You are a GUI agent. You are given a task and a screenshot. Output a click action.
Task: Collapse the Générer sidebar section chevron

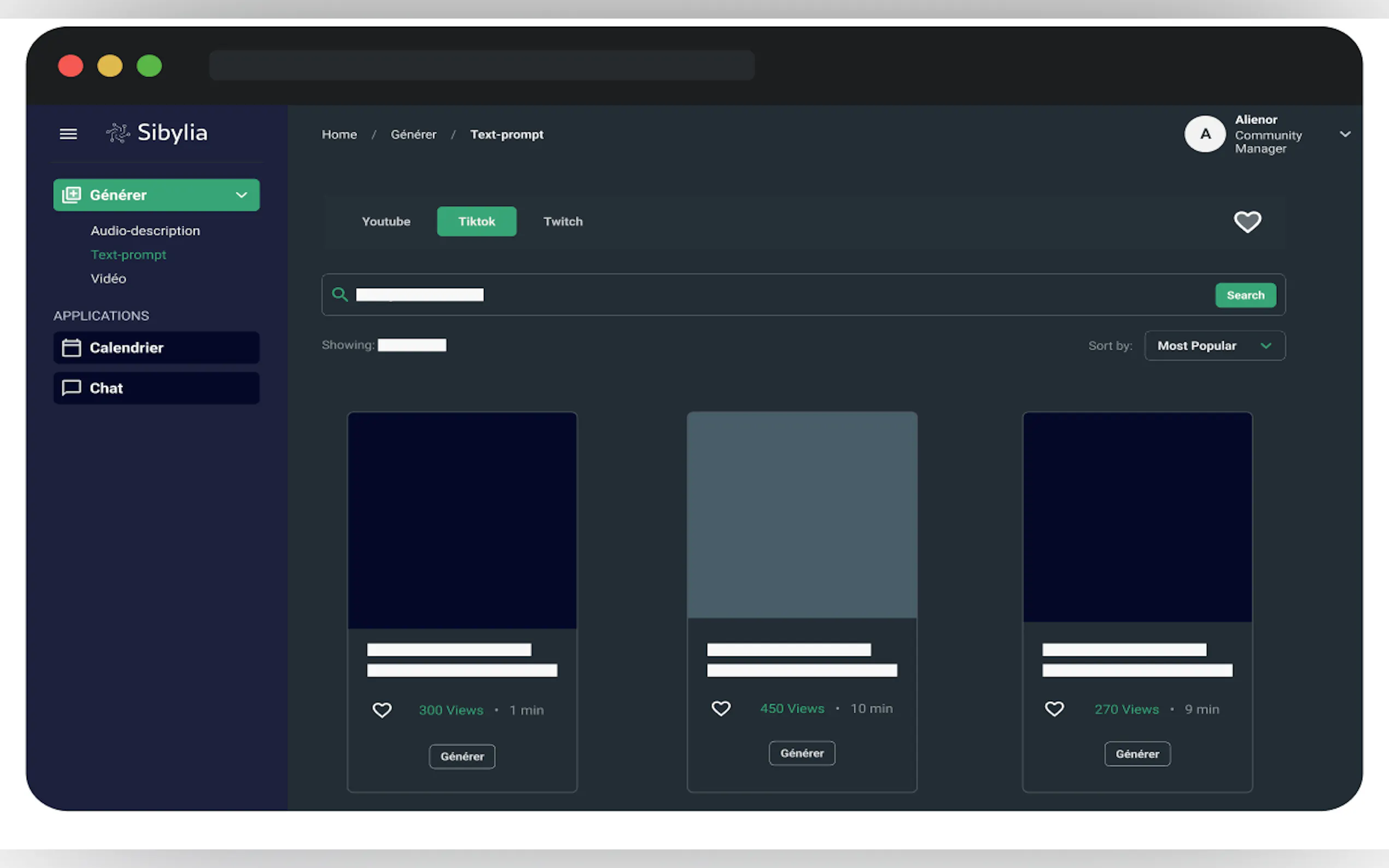pos(242,195)
